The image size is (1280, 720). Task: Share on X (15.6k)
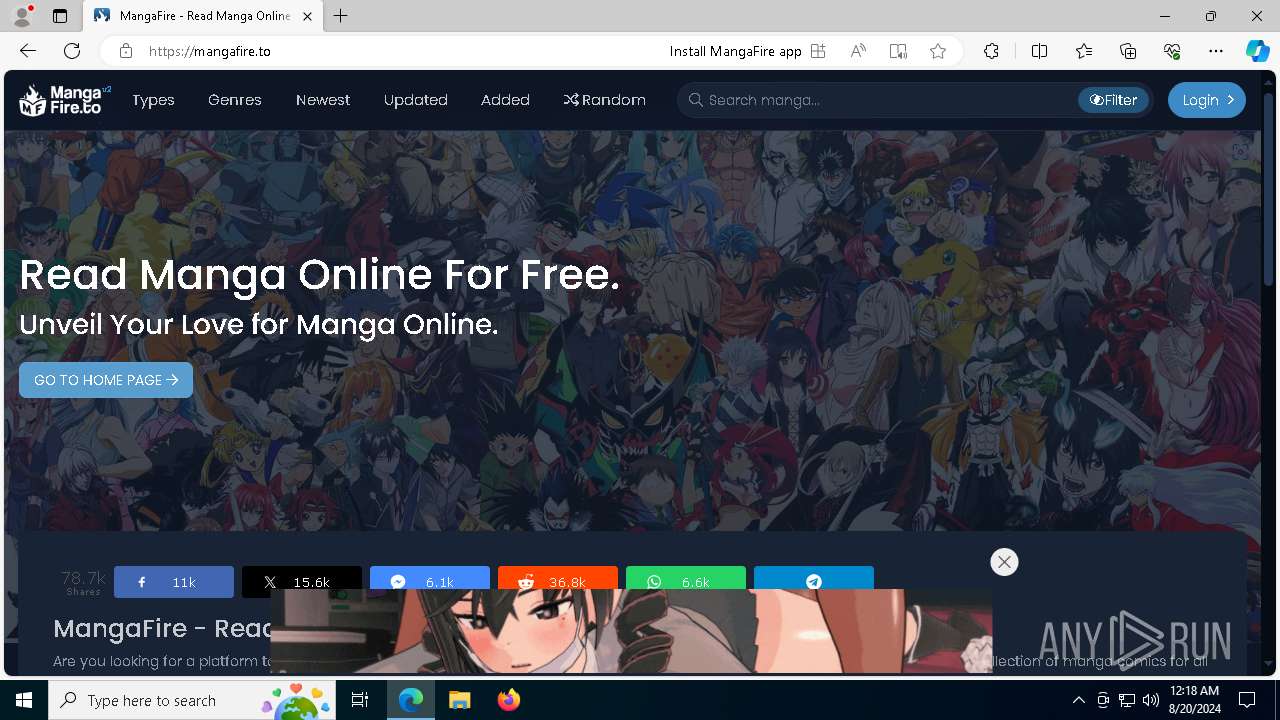click(x=302, y=582)
